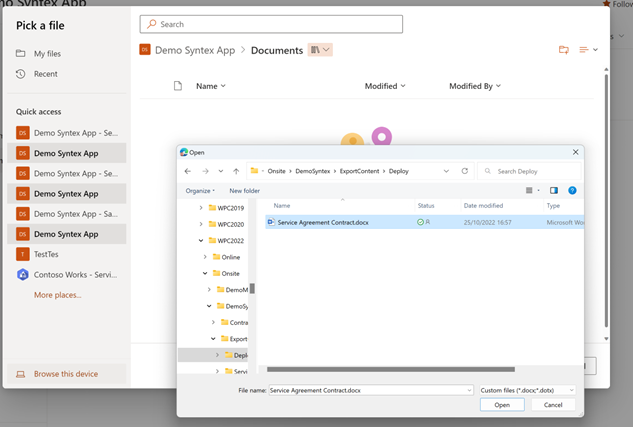Click the refresh icon in Open dialog
Image resolution: width=633 pixels, height=427 pixels.
coord(465,171)
